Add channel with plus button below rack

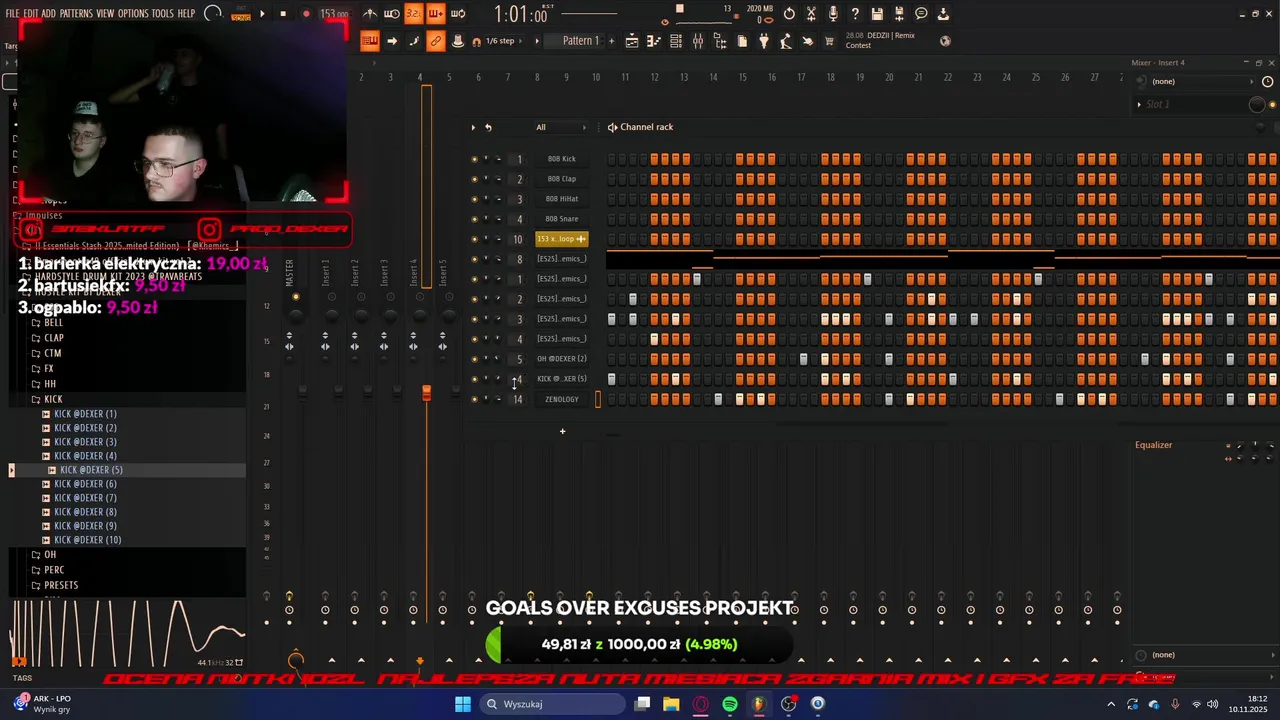[x=562, y=431]
